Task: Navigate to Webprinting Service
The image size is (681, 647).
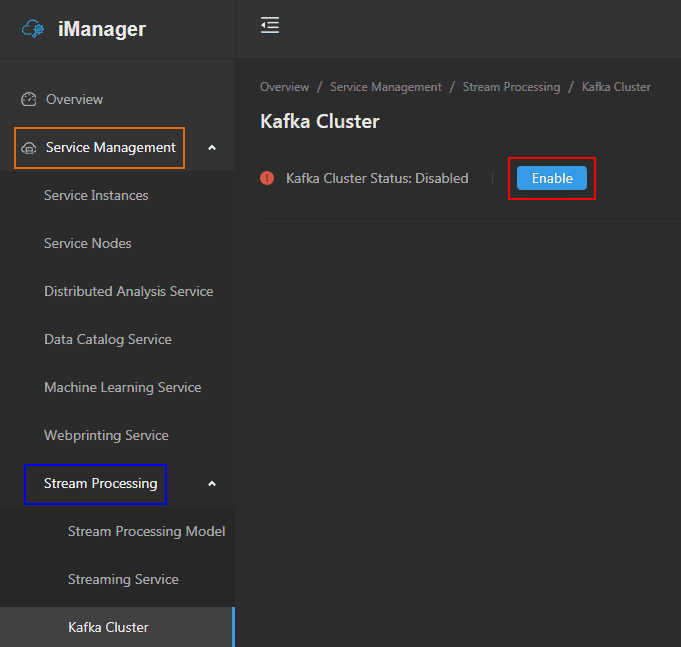Action: tap(106, 435)
